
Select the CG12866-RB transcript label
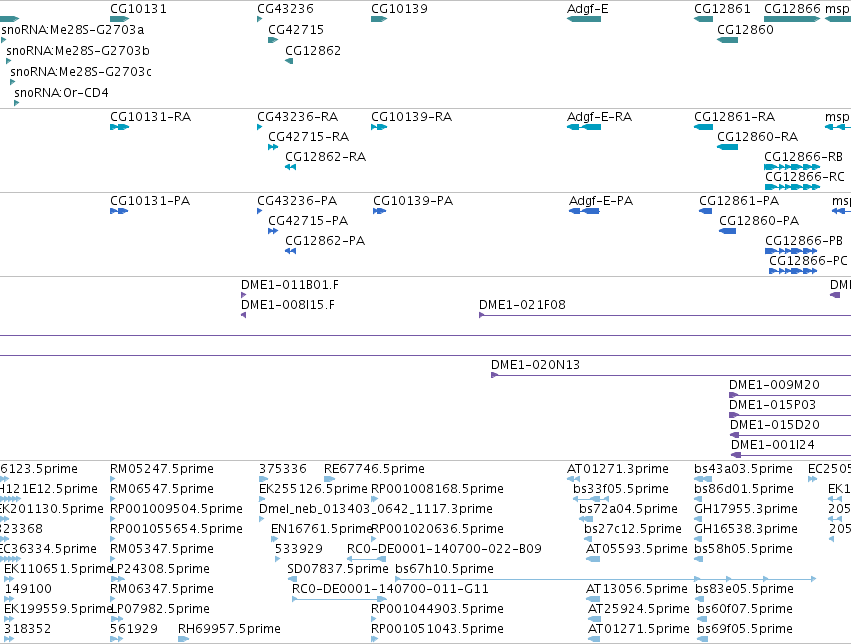(803, 157)
